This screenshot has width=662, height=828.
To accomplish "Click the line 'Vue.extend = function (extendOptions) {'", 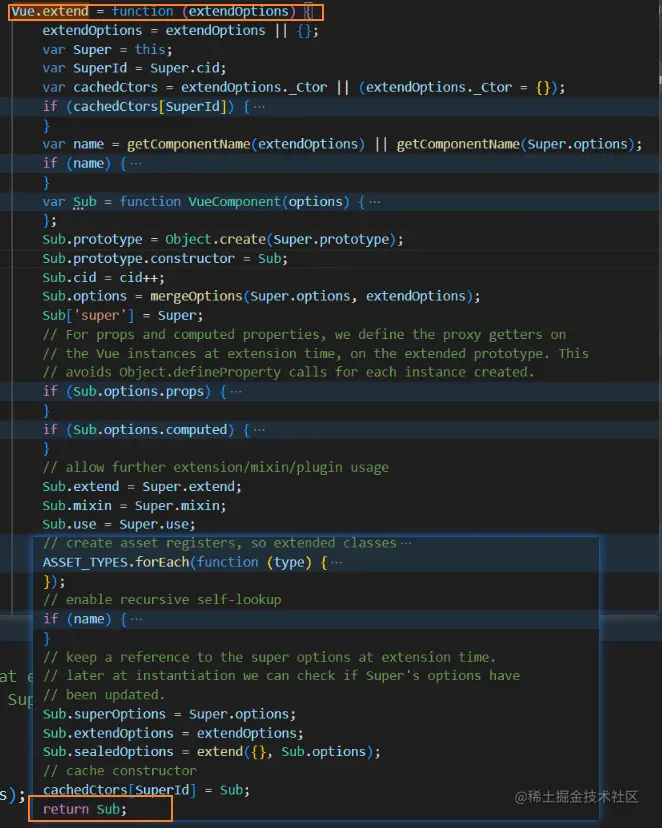I will [163, 12].
